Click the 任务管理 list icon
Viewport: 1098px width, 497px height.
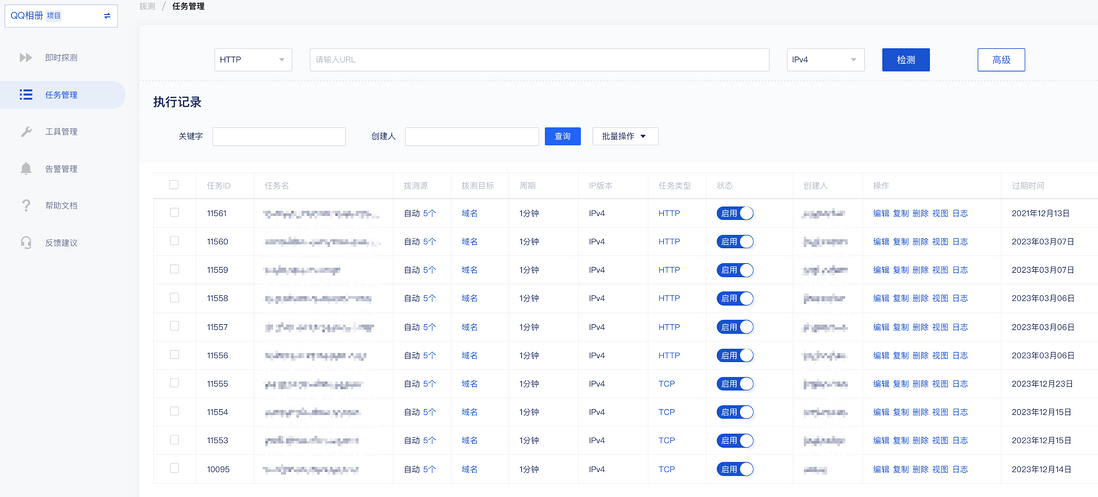point(26,94)
